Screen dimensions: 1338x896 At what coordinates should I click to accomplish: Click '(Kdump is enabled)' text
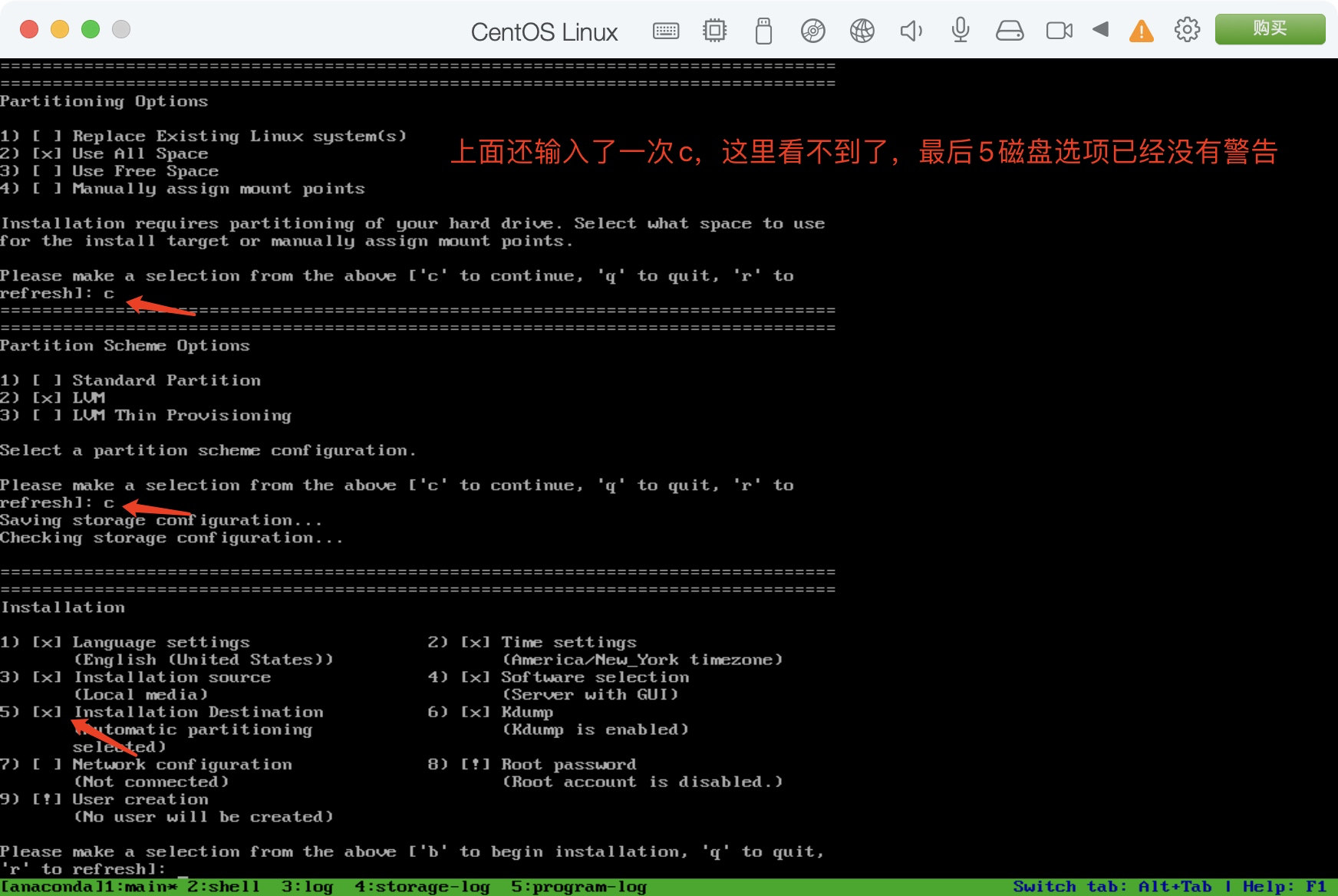(x=595, y=730)
